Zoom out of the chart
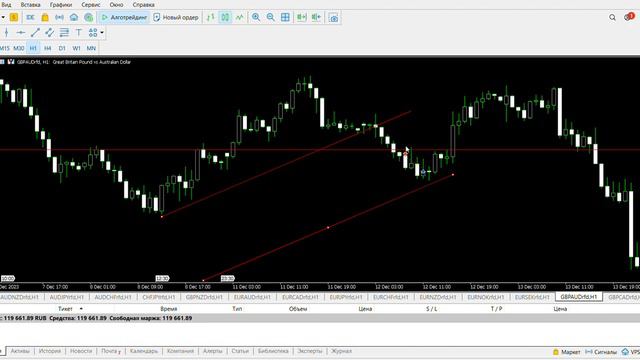This screenshot has width=640, height=360. (271, 18)
